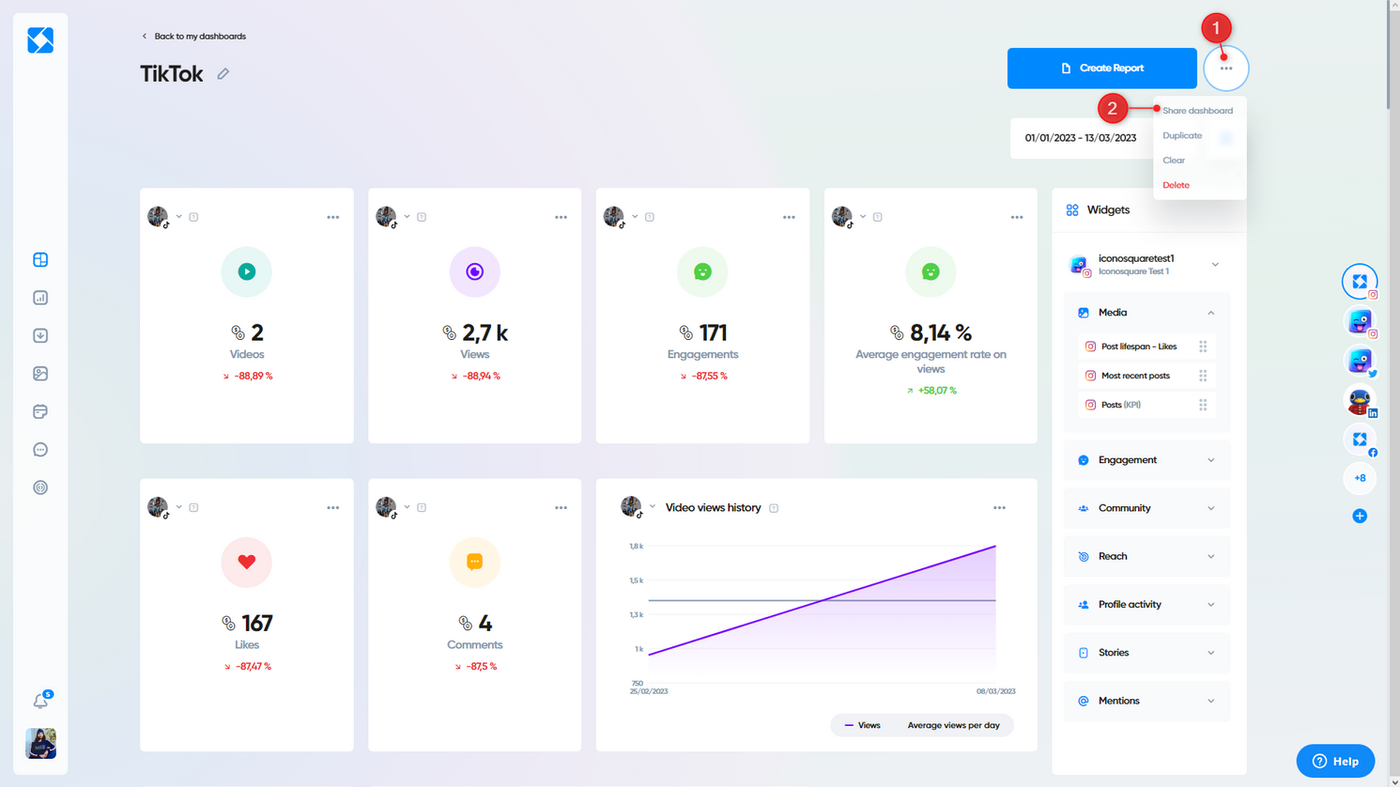Select the Facebook profile avatar on right

[x=1359, y=440]
